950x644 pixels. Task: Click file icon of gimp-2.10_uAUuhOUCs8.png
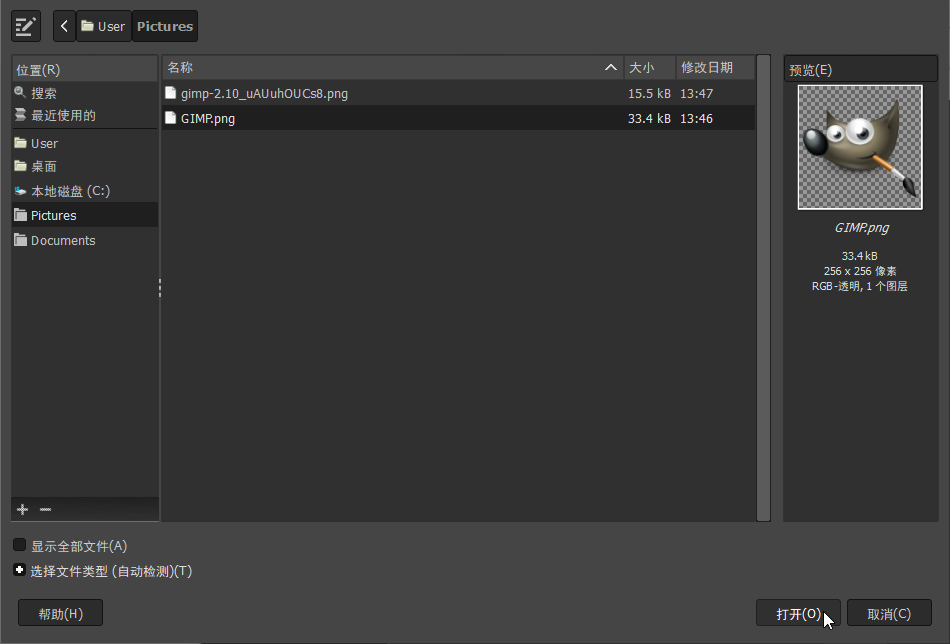(171, 93)
